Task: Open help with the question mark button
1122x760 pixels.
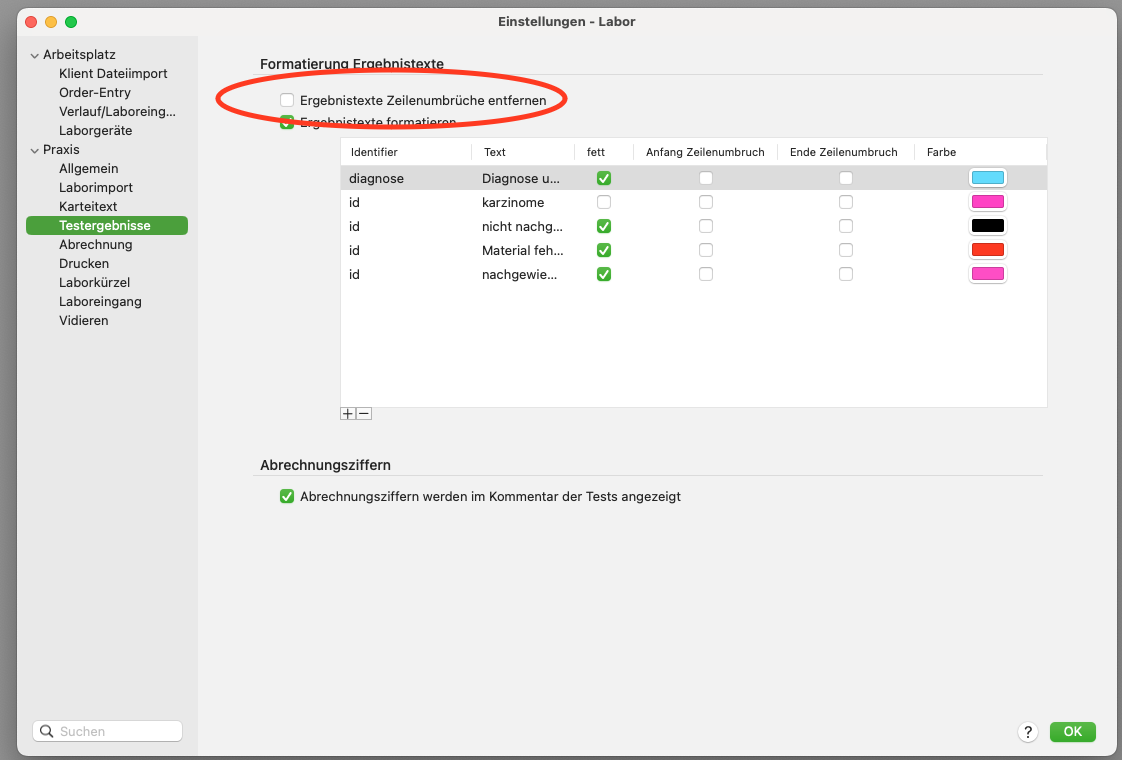Action: (1028, 731)
